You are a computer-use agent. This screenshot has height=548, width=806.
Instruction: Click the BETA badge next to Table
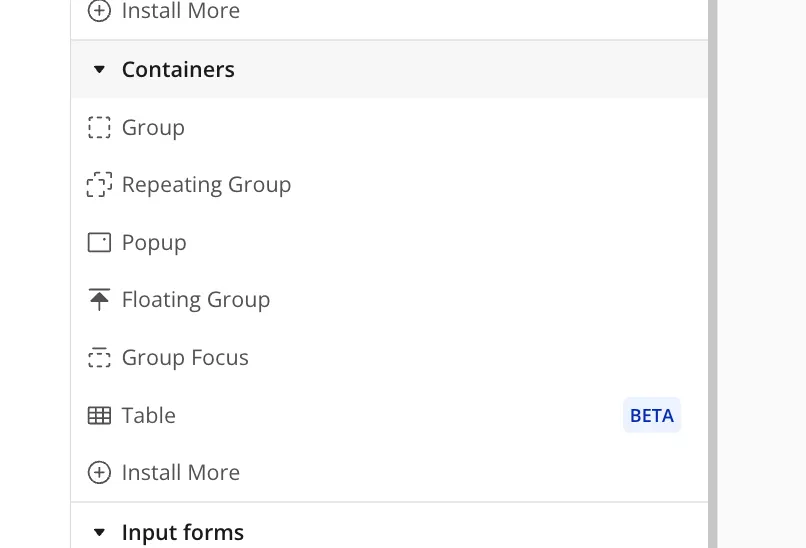click(x=651, y=416)
